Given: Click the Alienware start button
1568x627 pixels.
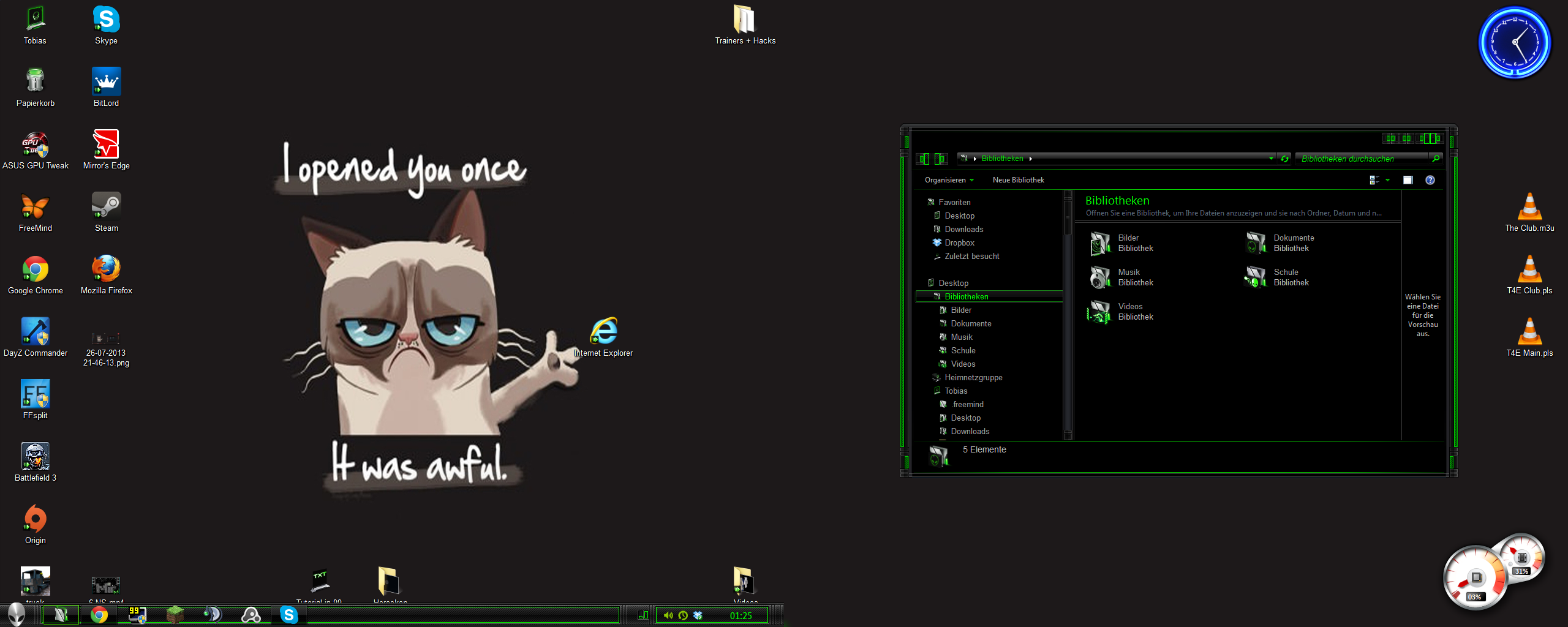Looking at the screenshot, I should click(17, 614).
